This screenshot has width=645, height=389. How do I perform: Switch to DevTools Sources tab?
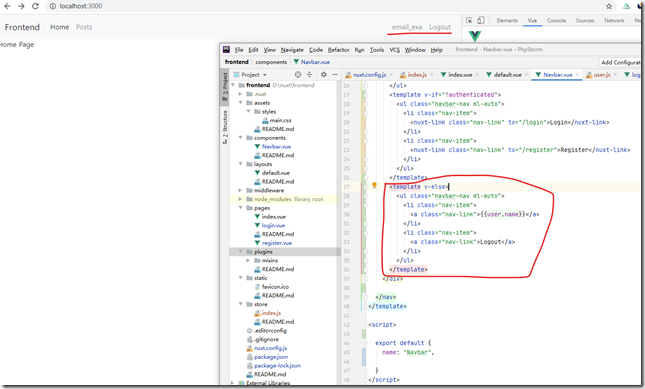(585, 21)
